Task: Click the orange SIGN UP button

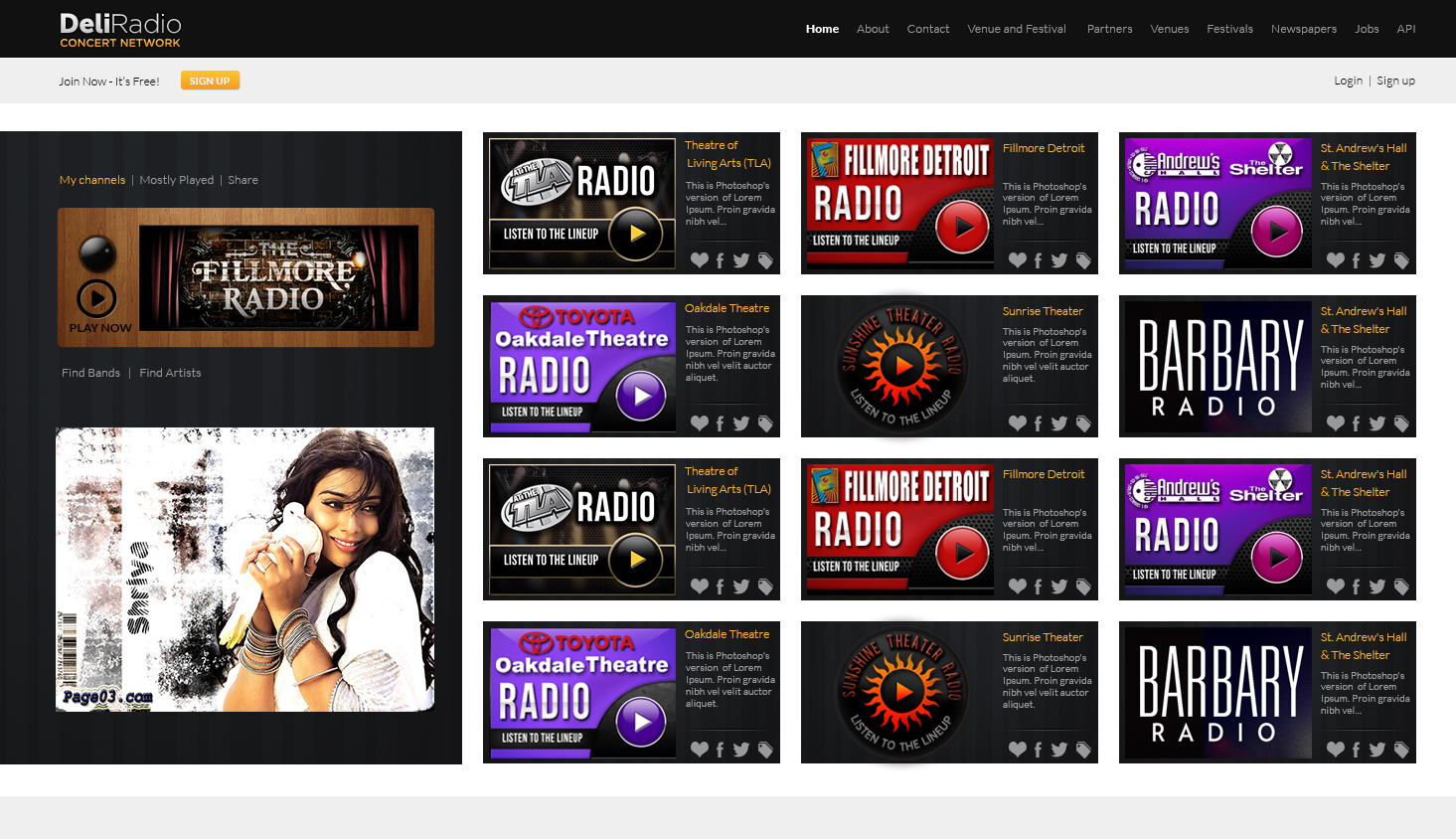Action: [210, 80]
